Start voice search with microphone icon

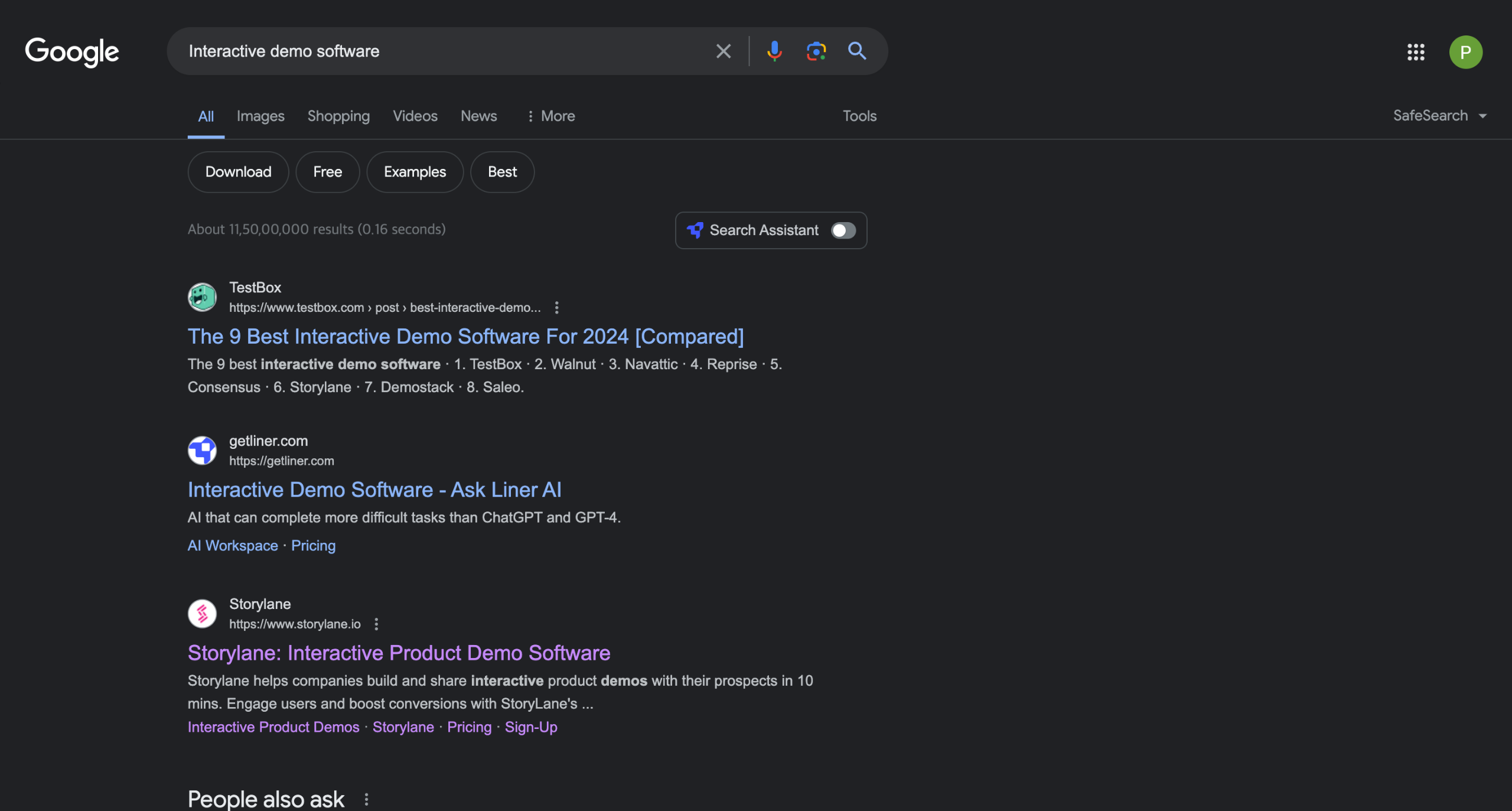tap(774, 51)
